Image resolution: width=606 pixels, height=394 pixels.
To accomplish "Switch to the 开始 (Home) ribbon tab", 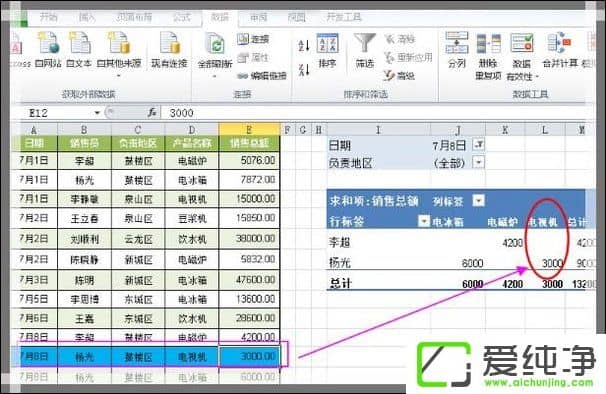I will click(49, 17).
